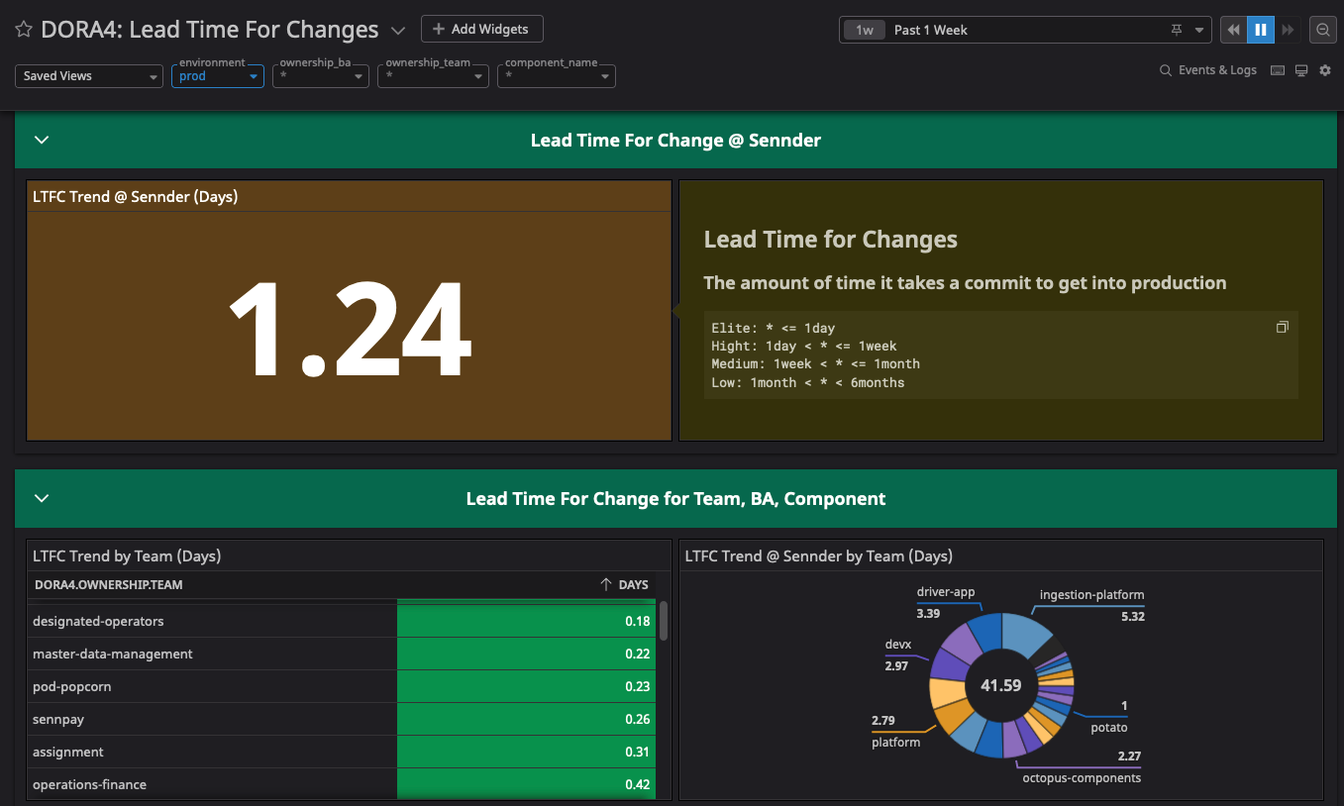Open dashboard settings gear

1325,71
